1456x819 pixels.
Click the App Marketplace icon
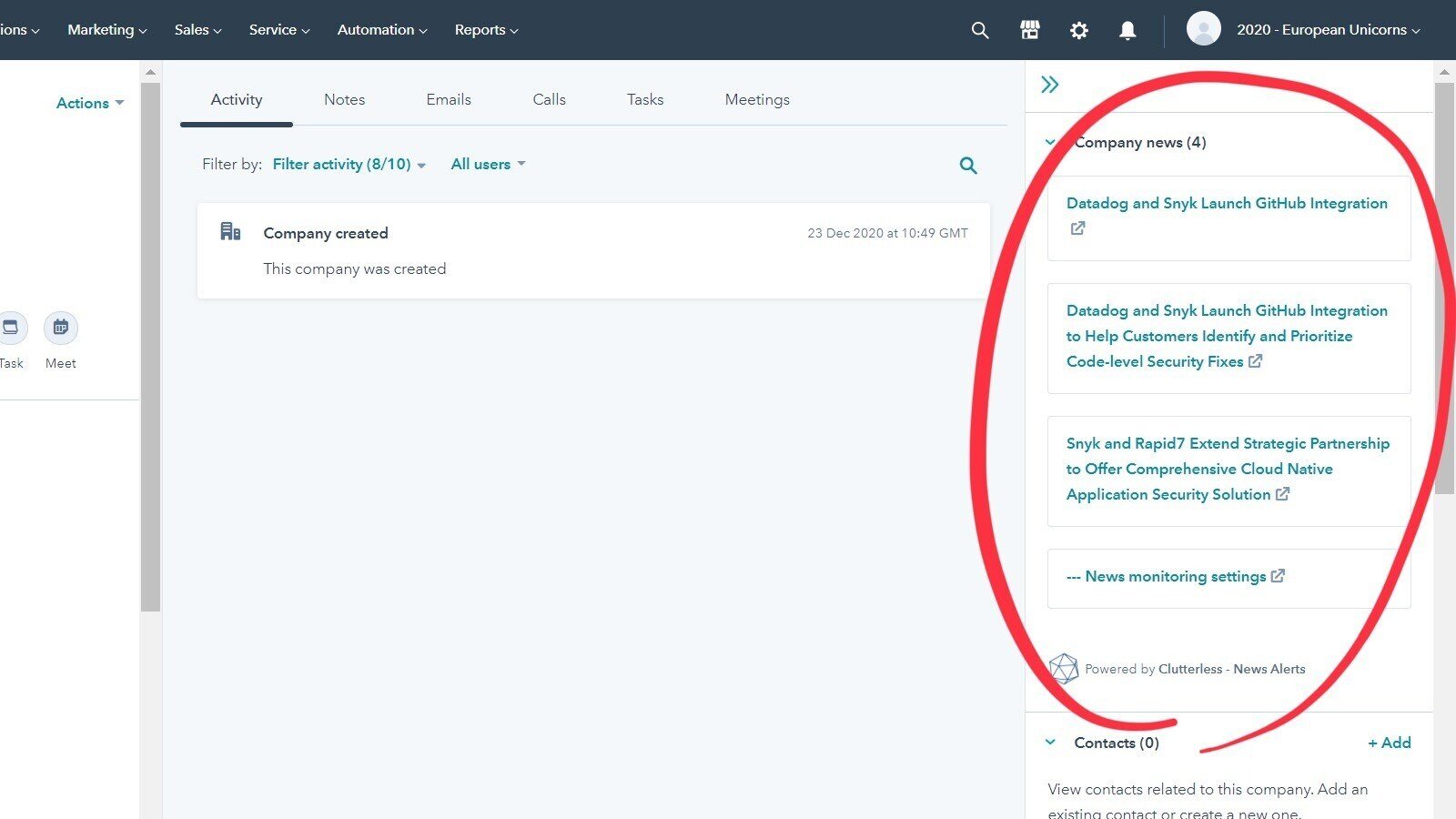pos(1029,30)
